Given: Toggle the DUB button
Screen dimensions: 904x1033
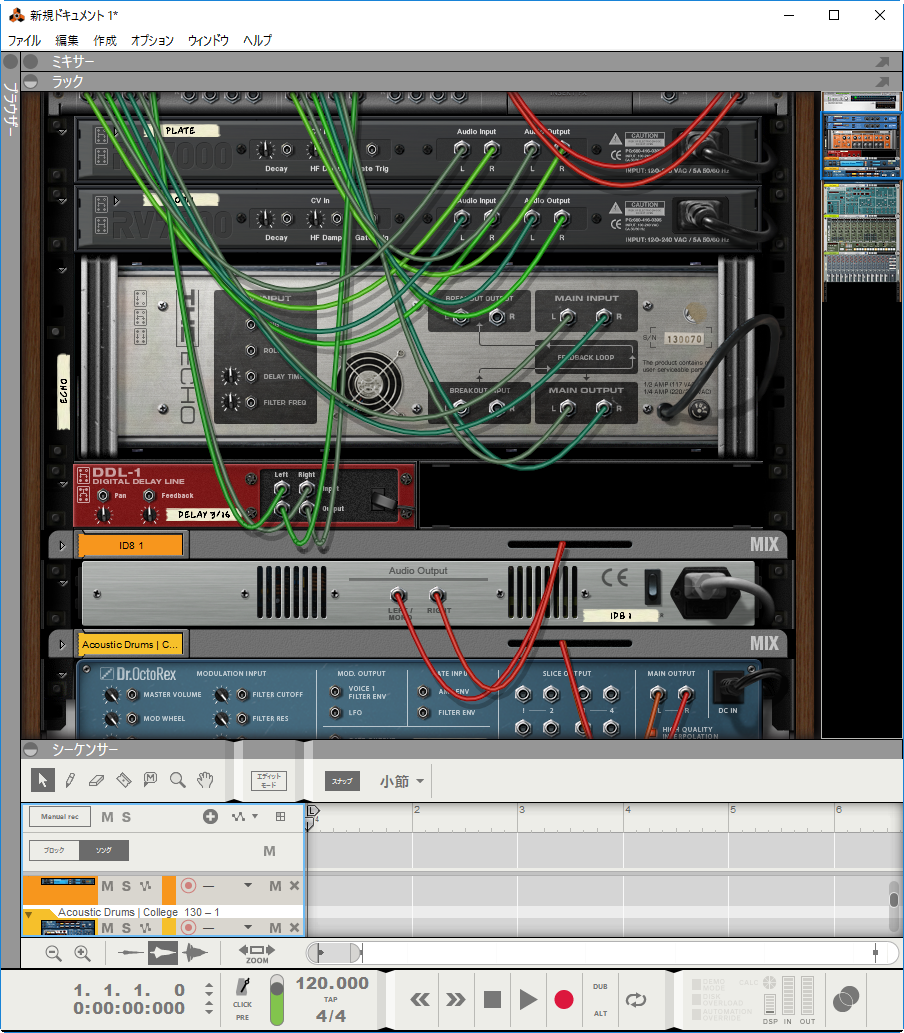Looking at the screenshot, I should point(600,986).
